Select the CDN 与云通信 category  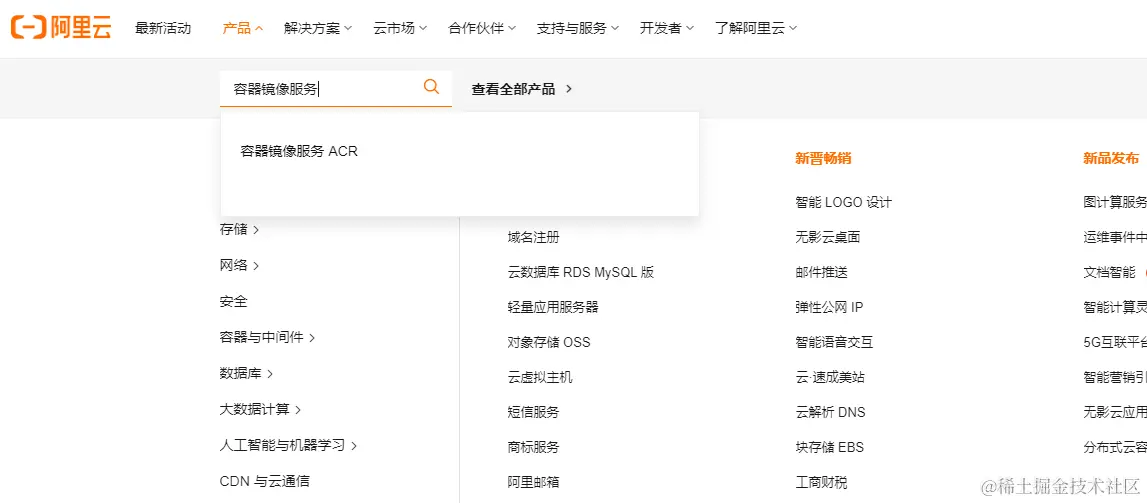pos(265,481)
